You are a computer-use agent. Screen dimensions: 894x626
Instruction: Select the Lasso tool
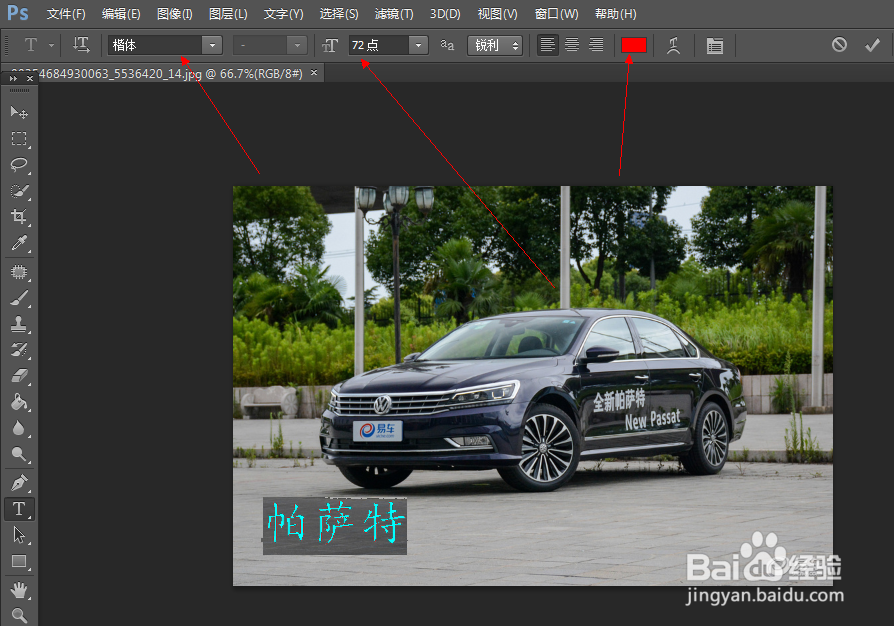coord(19,165)
